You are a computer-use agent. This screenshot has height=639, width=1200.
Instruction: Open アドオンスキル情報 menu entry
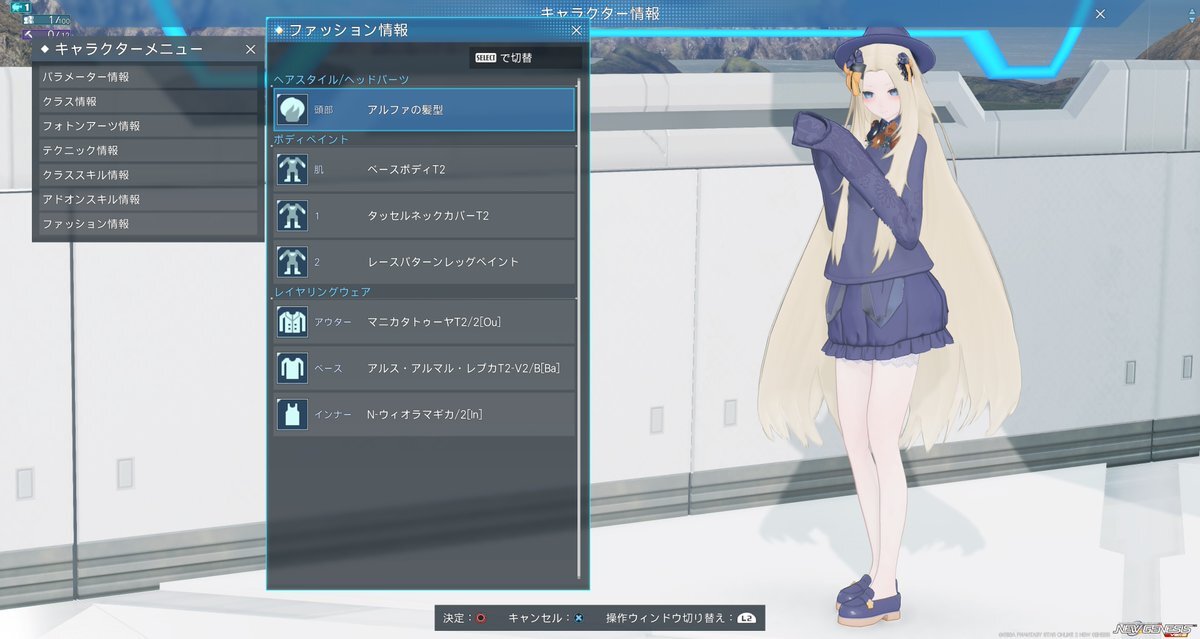(x=148, y=199)
